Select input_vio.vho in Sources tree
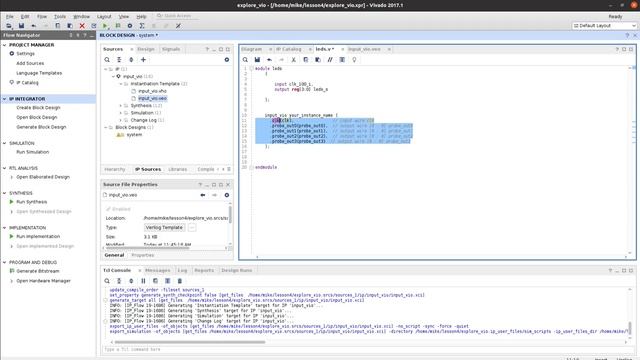640x360 pixels. 152,91
